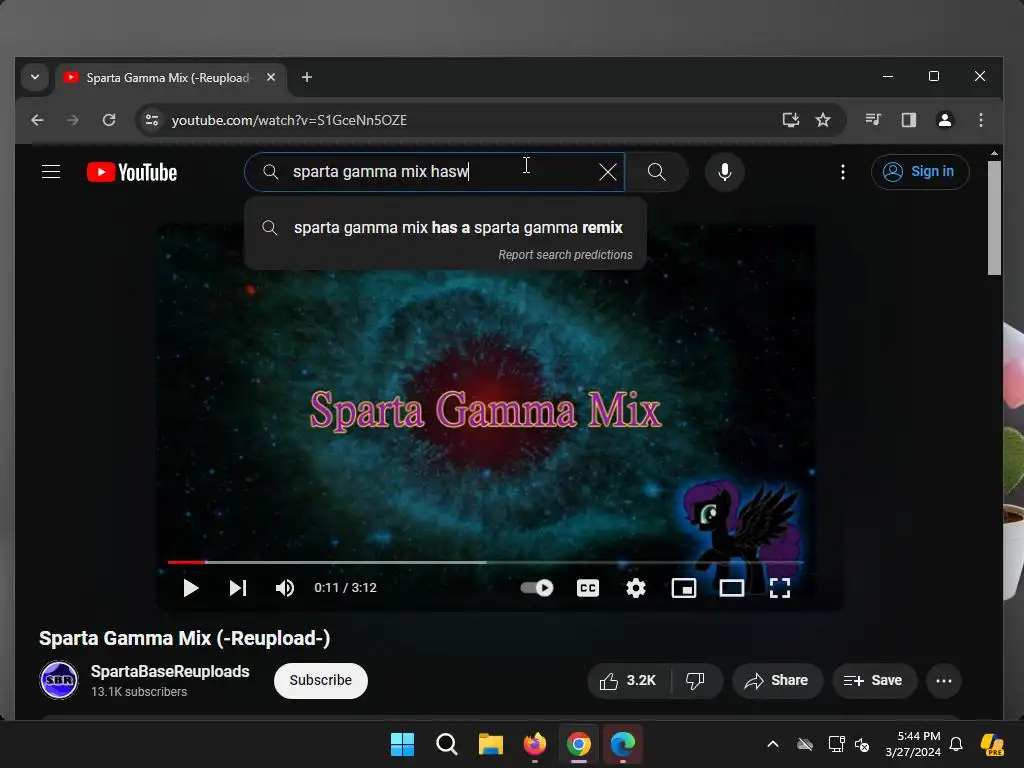Open YouTube settings three-dot menu
Screen dimensions: 1024x768
coord(842,172)
